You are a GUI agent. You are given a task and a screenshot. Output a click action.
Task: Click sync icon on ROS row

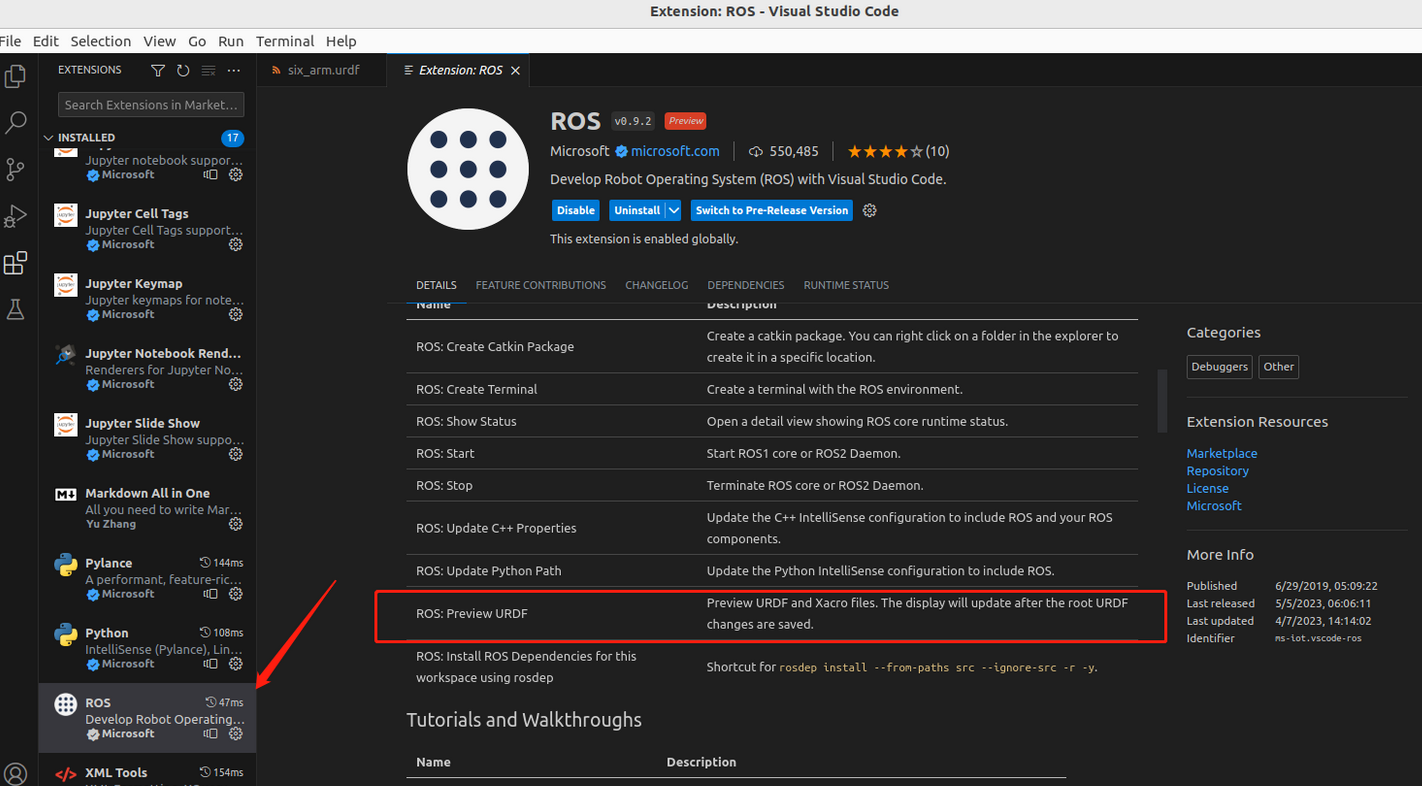211,734
